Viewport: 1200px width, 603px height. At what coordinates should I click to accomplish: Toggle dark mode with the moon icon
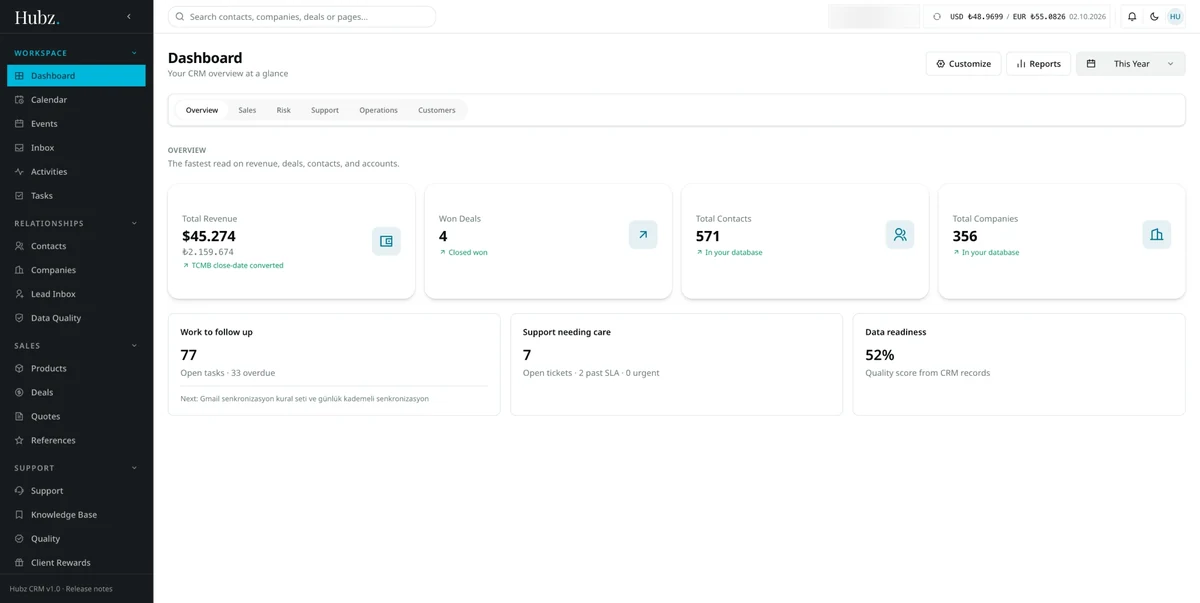[x=1154, y=17]
